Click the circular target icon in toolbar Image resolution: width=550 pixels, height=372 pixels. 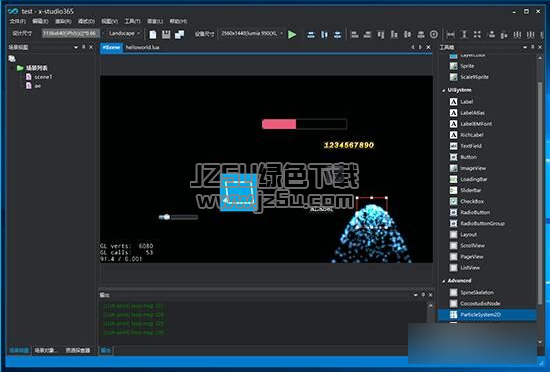(x=434, y=34)
